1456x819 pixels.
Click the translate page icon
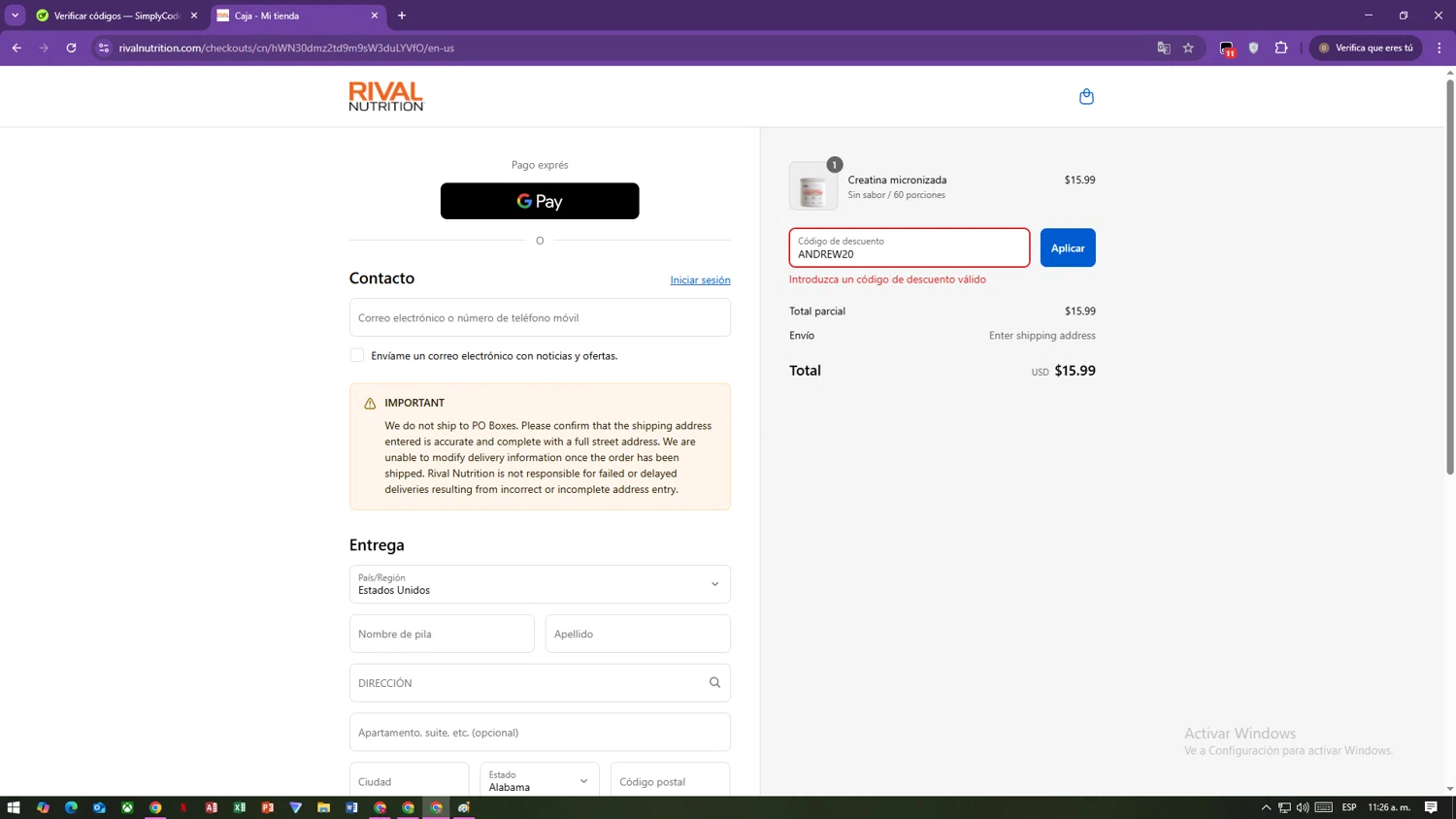click(x=1164, y=48)
